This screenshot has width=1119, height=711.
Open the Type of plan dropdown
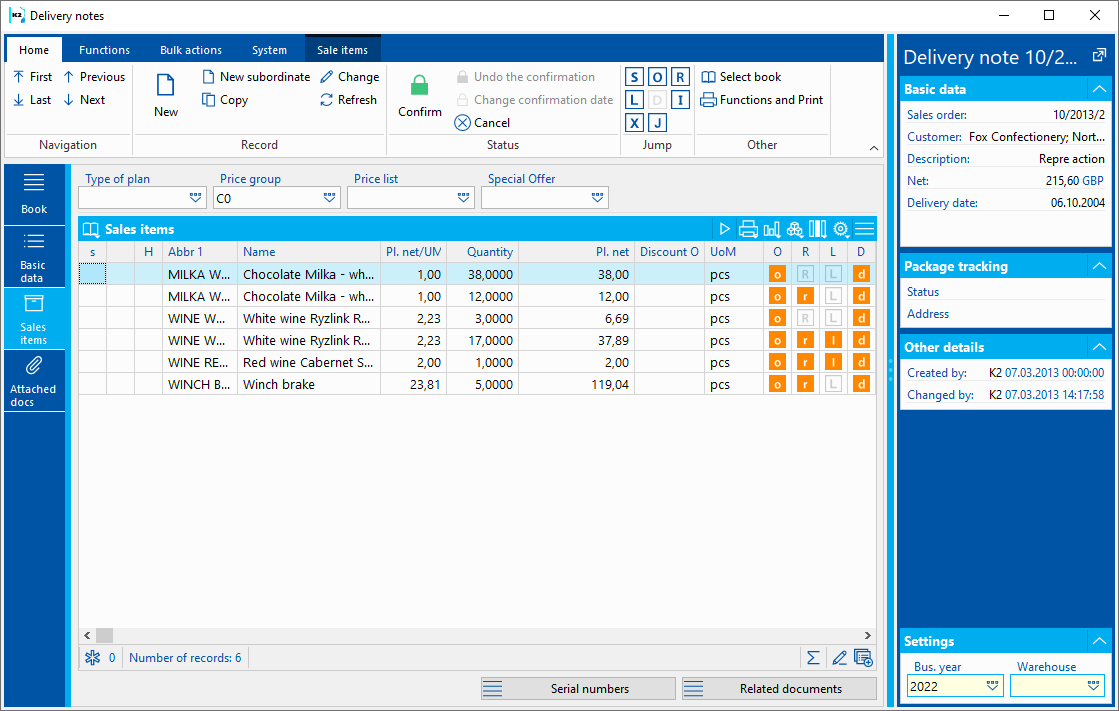click(195, 198)
